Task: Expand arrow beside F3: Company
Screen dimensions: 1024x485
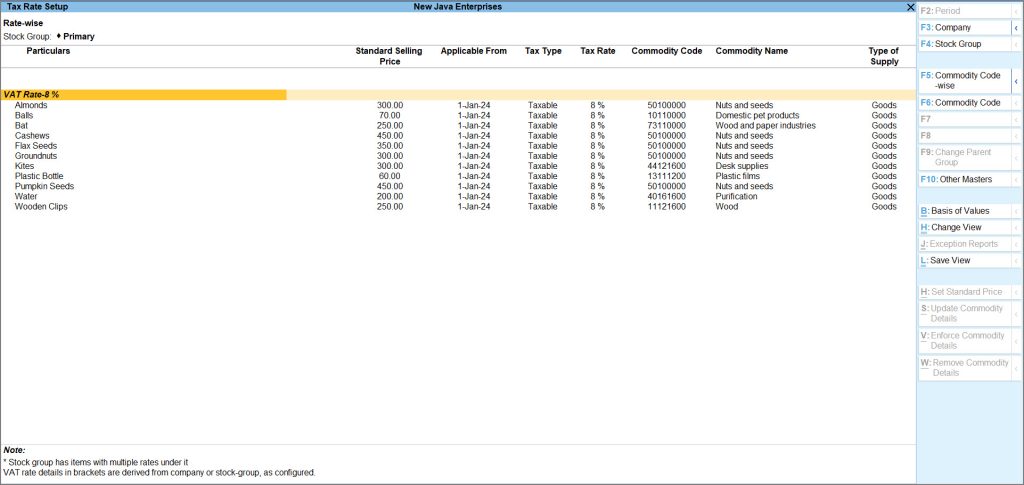Action: (x=1016, y=28)
